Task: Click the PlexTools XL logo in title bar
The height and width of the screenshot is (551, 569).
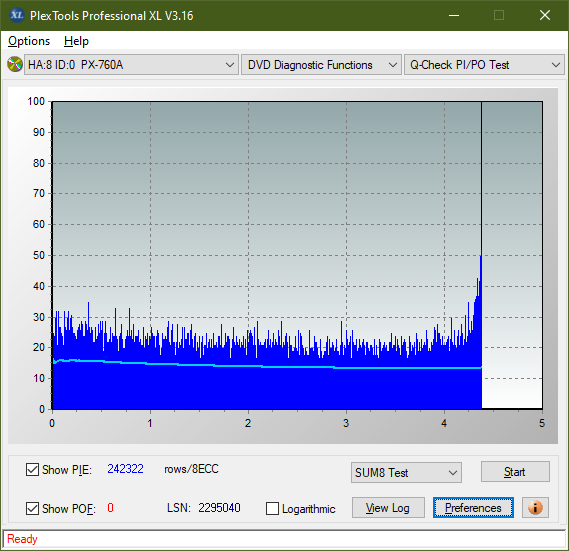Action: pos(17,15)
